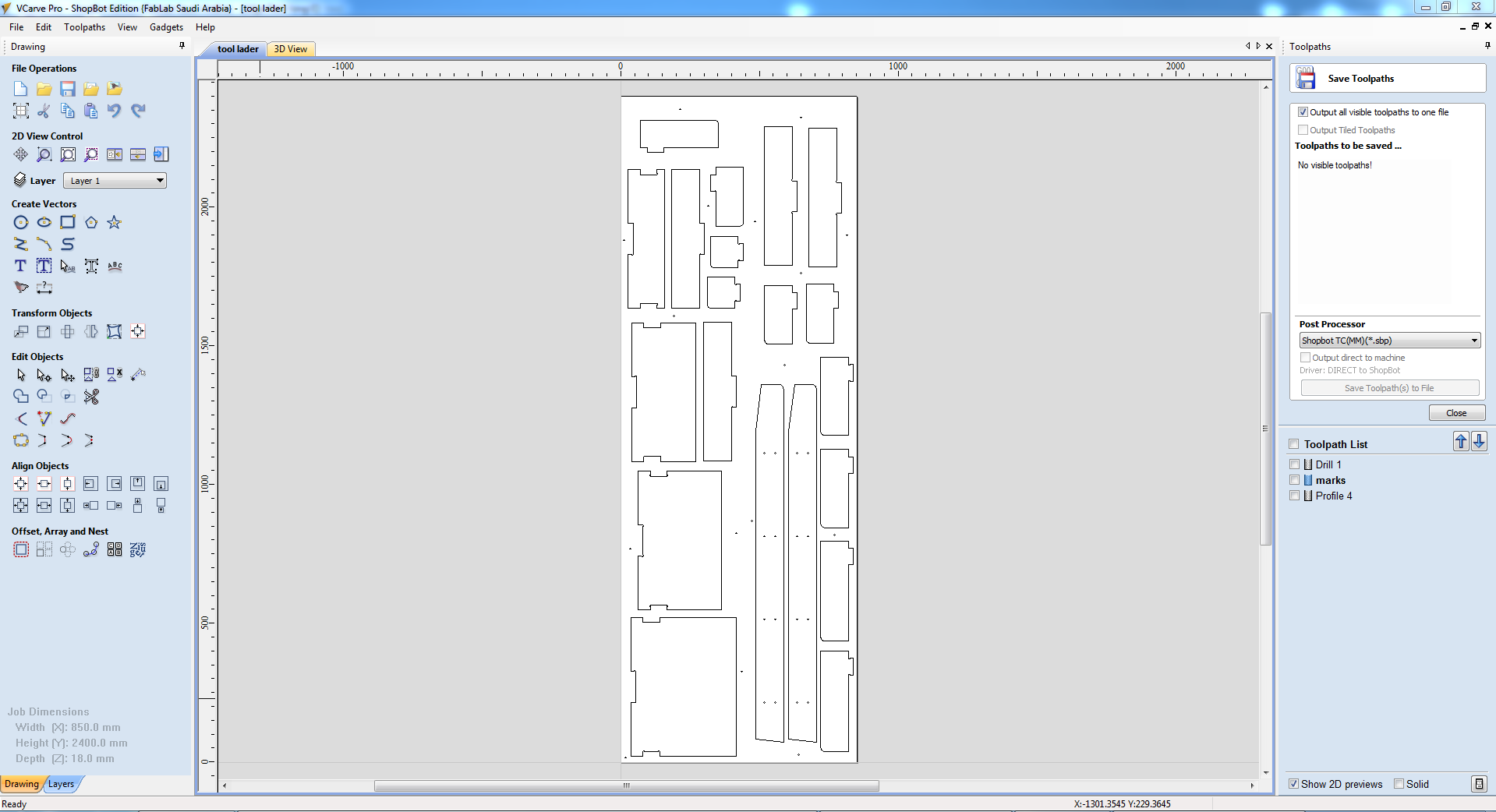
Task: Open the Nest Parts tool
Action: click(138, 550)
